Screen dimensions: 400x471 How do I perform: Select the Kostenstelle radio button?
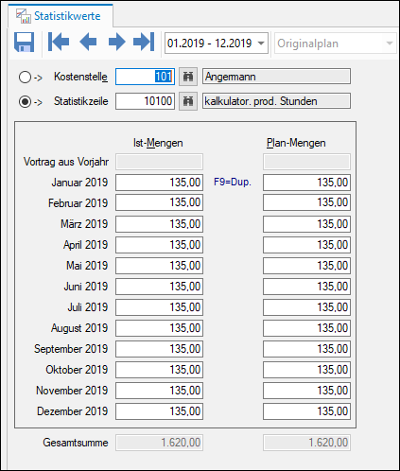25,77
